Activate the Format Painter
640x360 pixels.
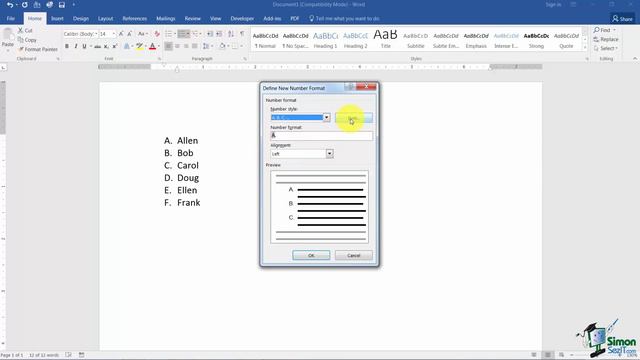38,49
